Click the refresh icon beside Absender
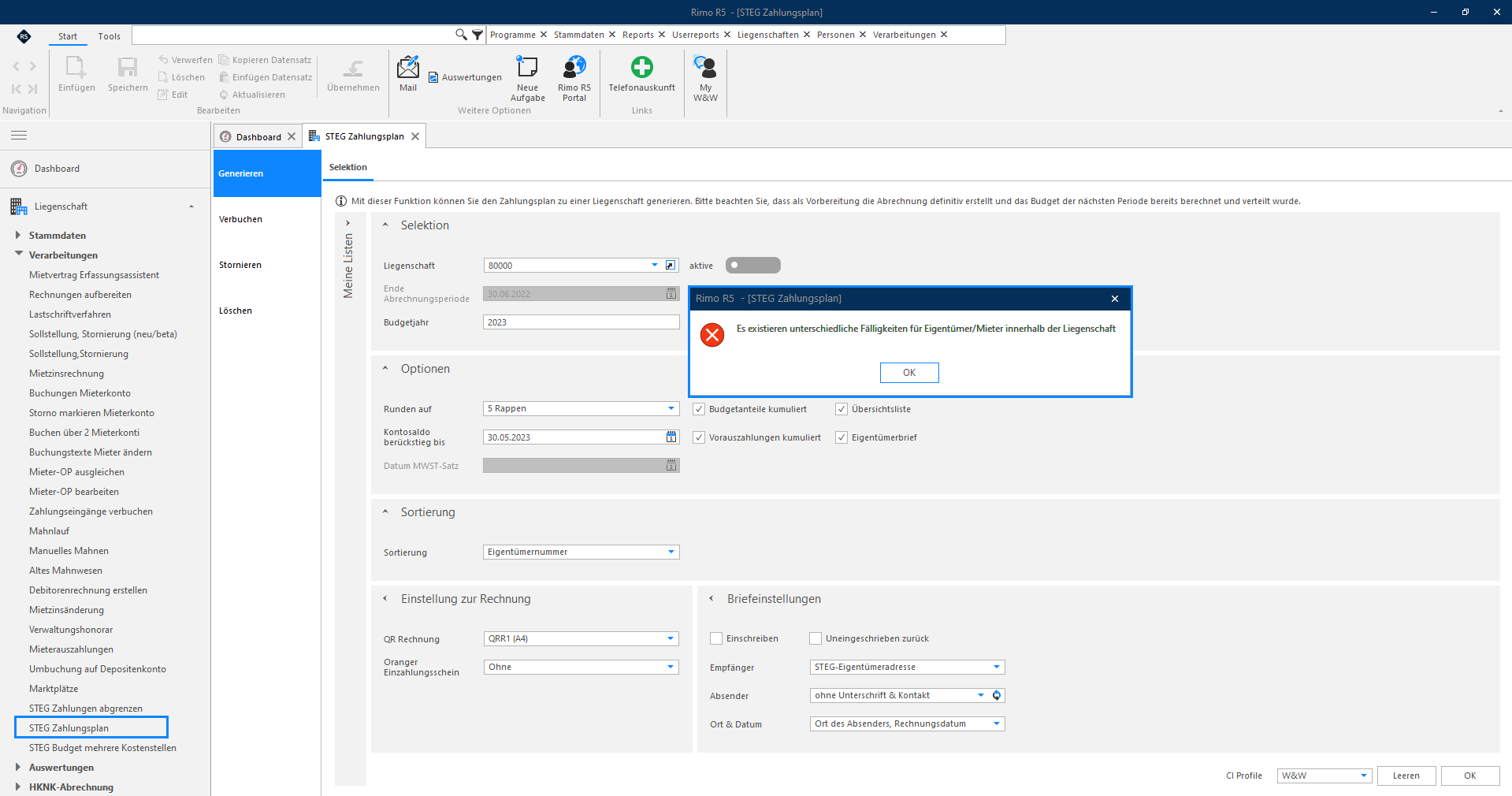The height and width of the screenshot is (796, 1512). pyautogui.click(x=997, y=695)
